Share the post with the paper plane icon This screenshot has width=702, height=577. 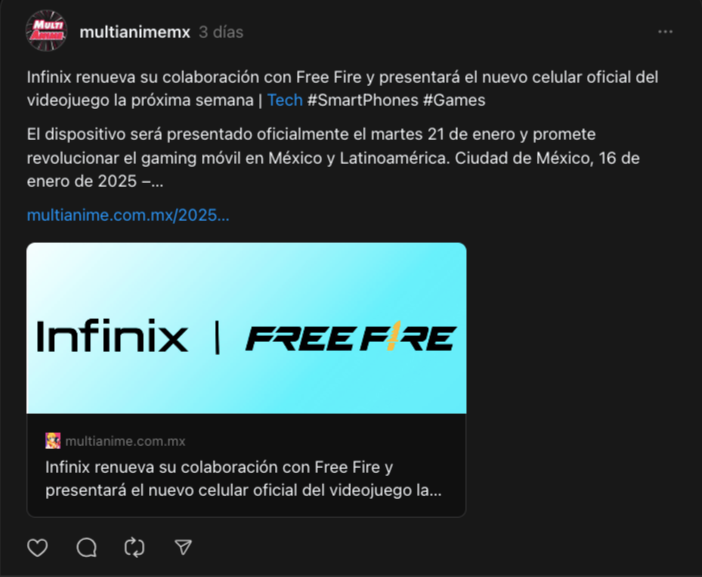point(183,547)
